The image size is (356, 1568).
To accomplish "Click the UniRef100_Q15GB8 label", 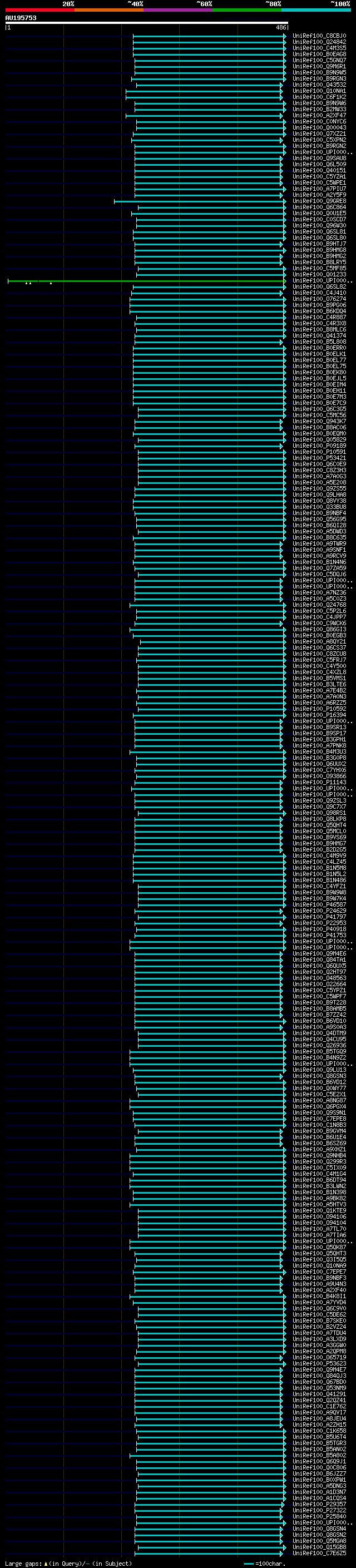I will 319,1547.
